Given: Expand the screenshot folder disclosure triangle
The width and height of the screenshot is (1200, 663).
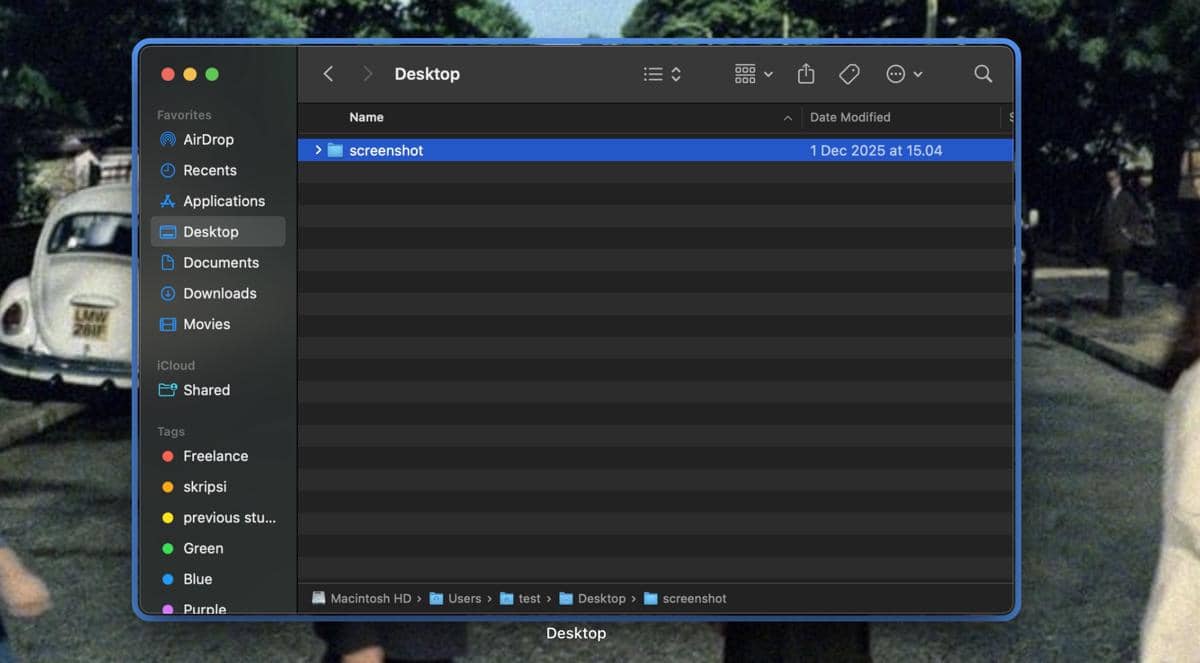Looking at the screenshot, I should click(318, 150).
